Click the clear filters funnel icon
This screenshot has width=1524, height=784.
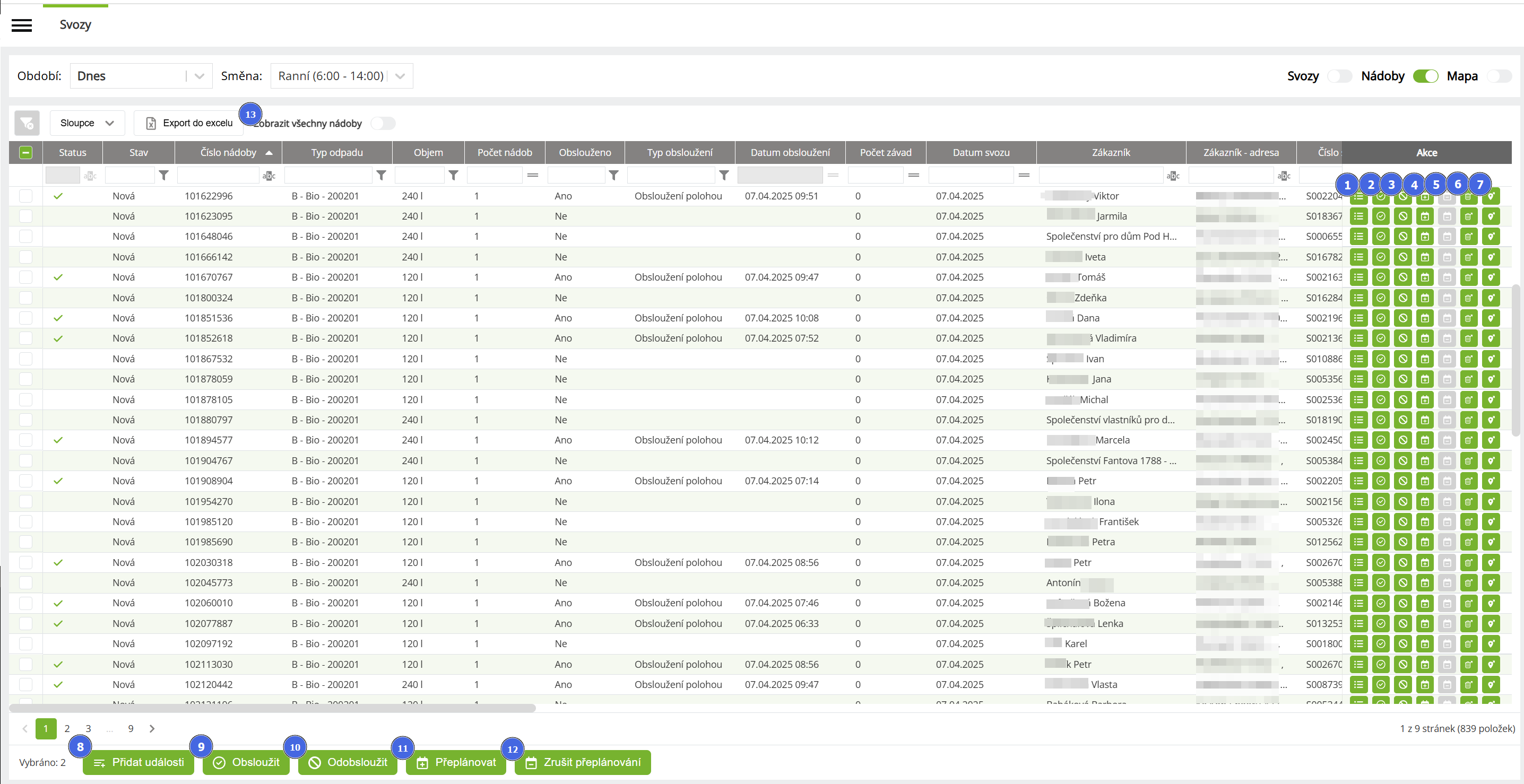27,123
